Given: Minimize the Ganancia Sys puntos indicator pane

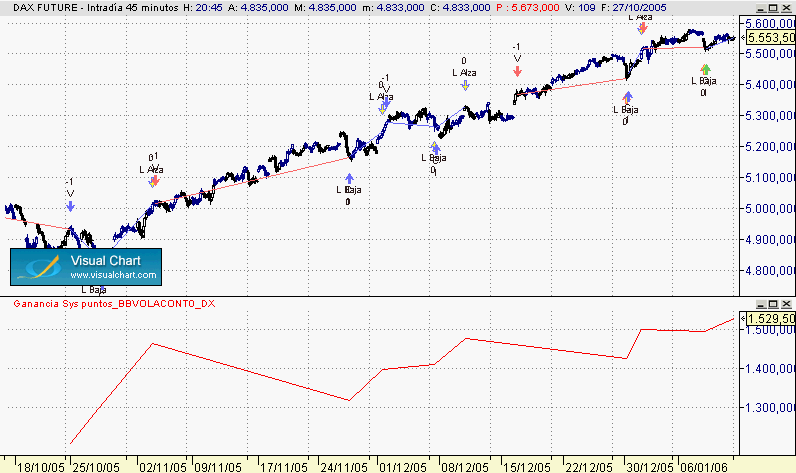Looking at the screenshot, I should (x=760, y=304).
